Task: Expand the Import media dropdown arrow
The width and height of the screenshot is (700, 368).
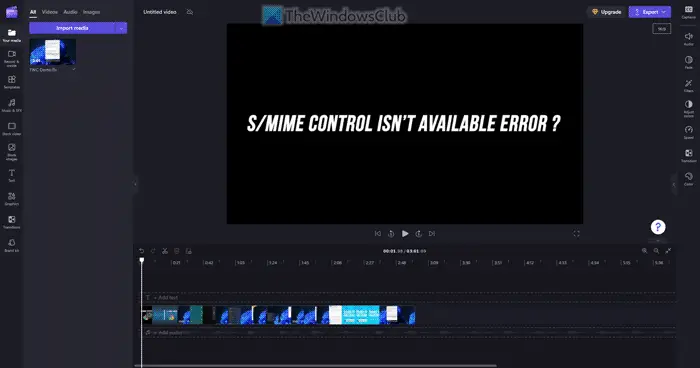Action: (121, 28)
